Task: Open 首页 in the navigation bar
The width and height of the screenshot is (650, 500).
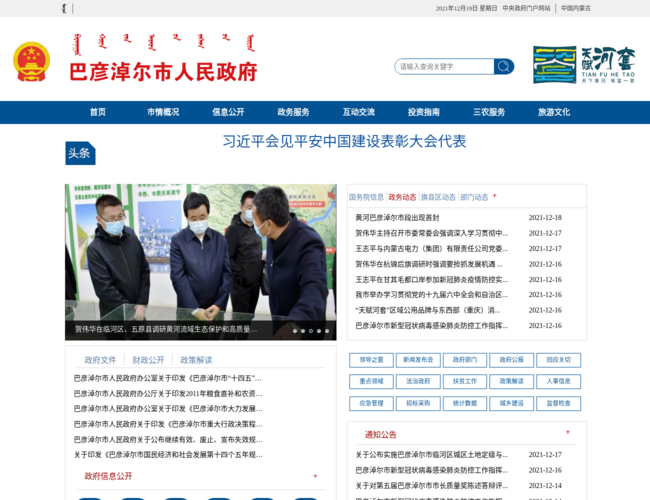Action: coord(98,112)
